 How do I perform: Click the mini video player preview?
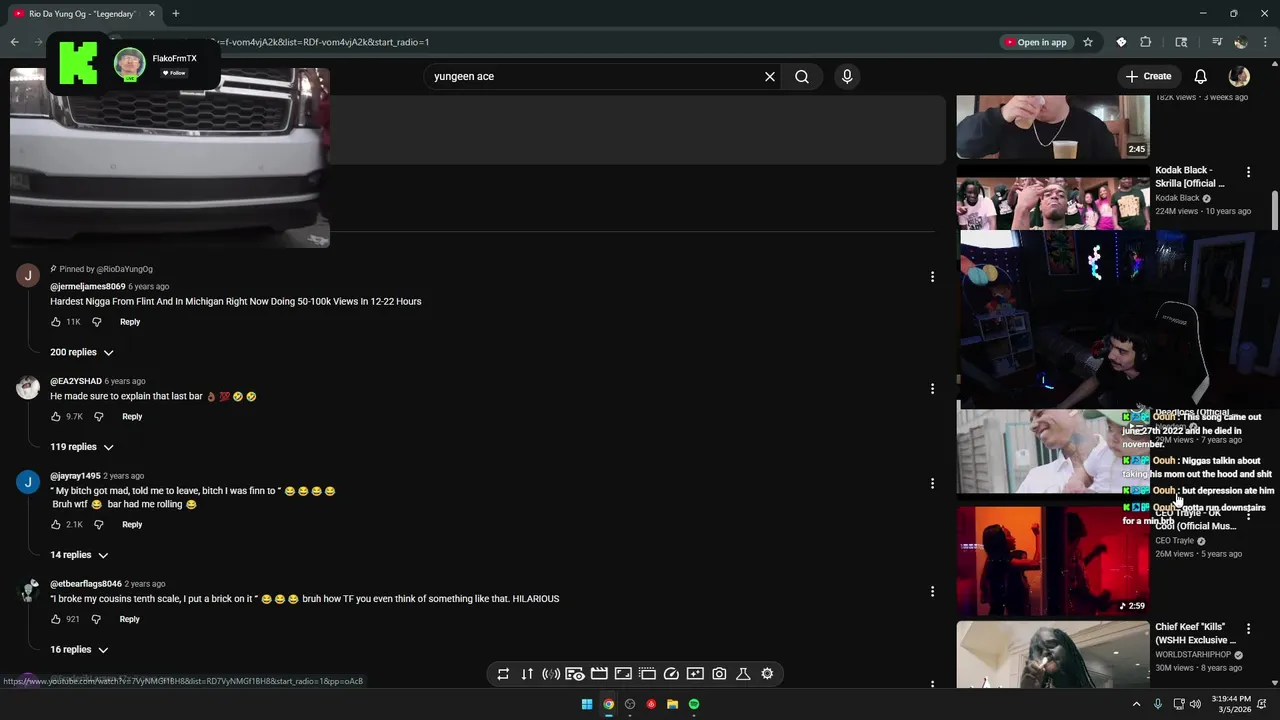pyautogui.click(x=170, y=157)
